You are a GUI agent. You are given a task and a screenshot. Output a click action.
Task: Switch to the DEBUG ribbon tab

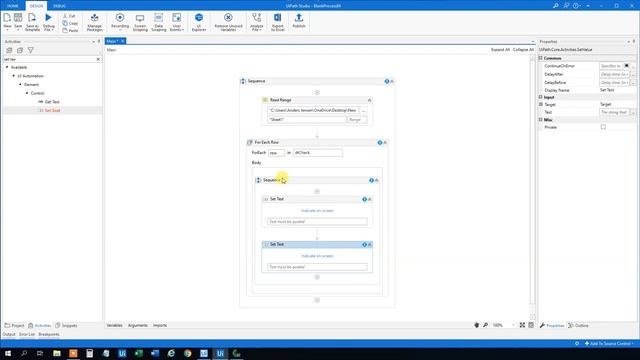(59, 6)
